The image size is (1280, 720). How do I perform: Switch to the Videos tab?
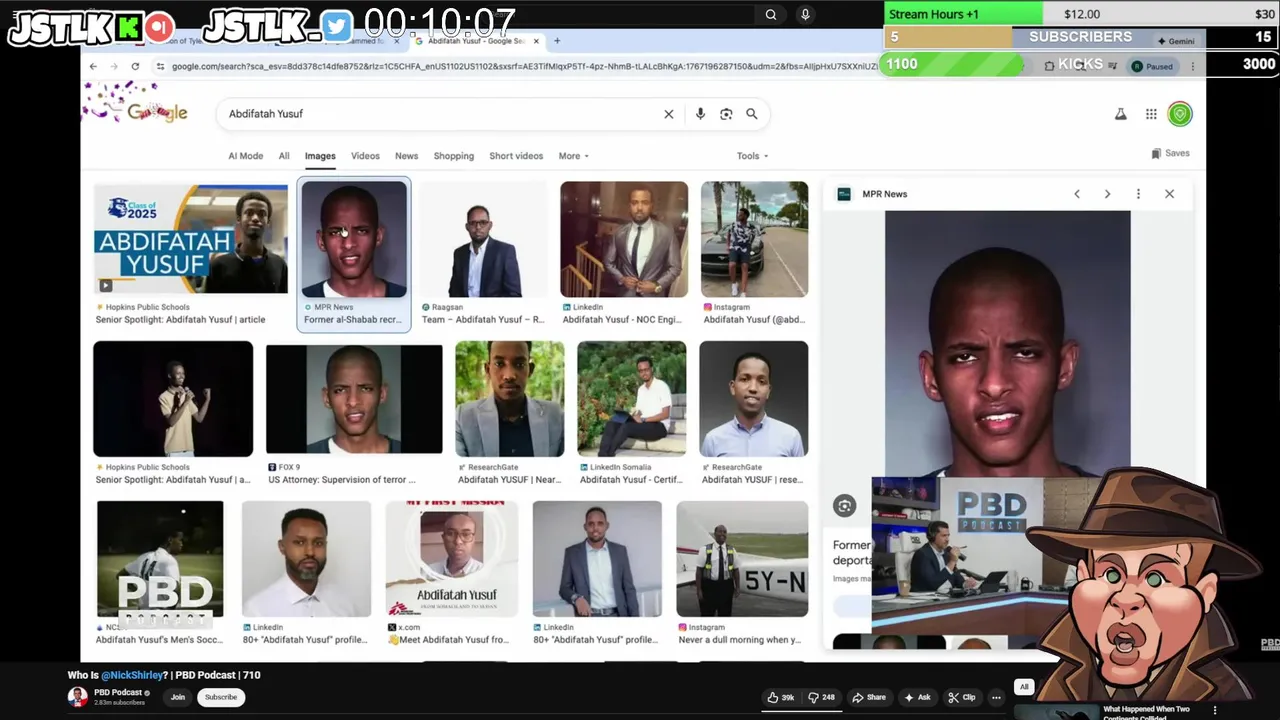click(x=365, y=156)
